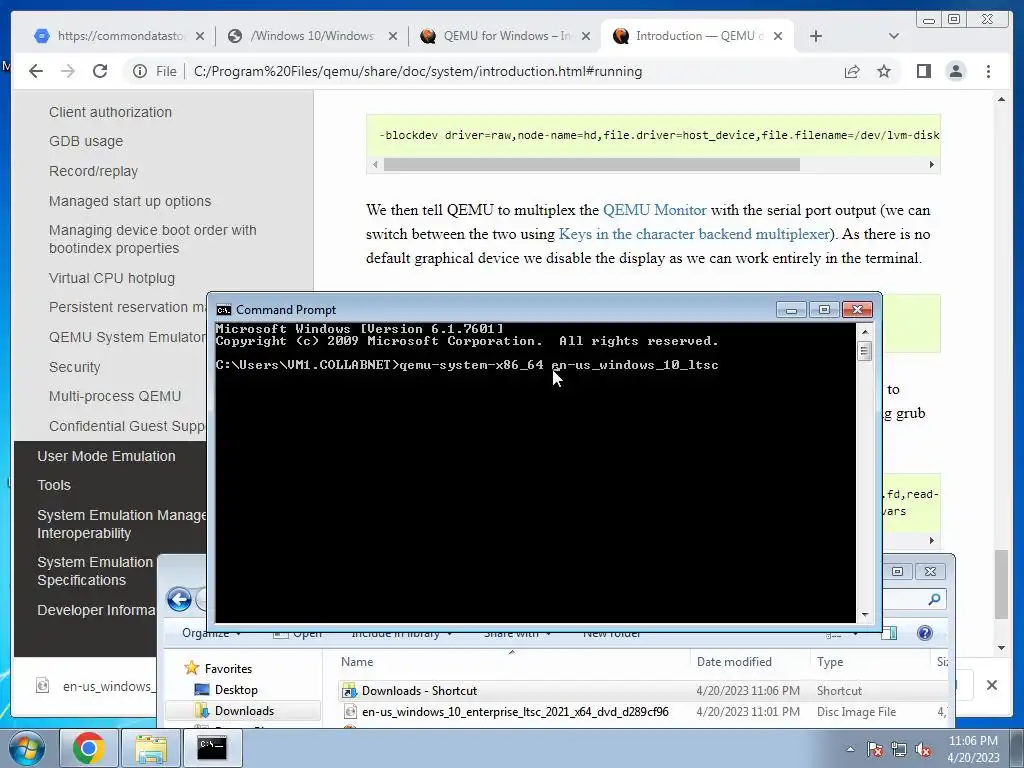Open Chrome profile avatar

pyautogui.click(x=955, y=71)
